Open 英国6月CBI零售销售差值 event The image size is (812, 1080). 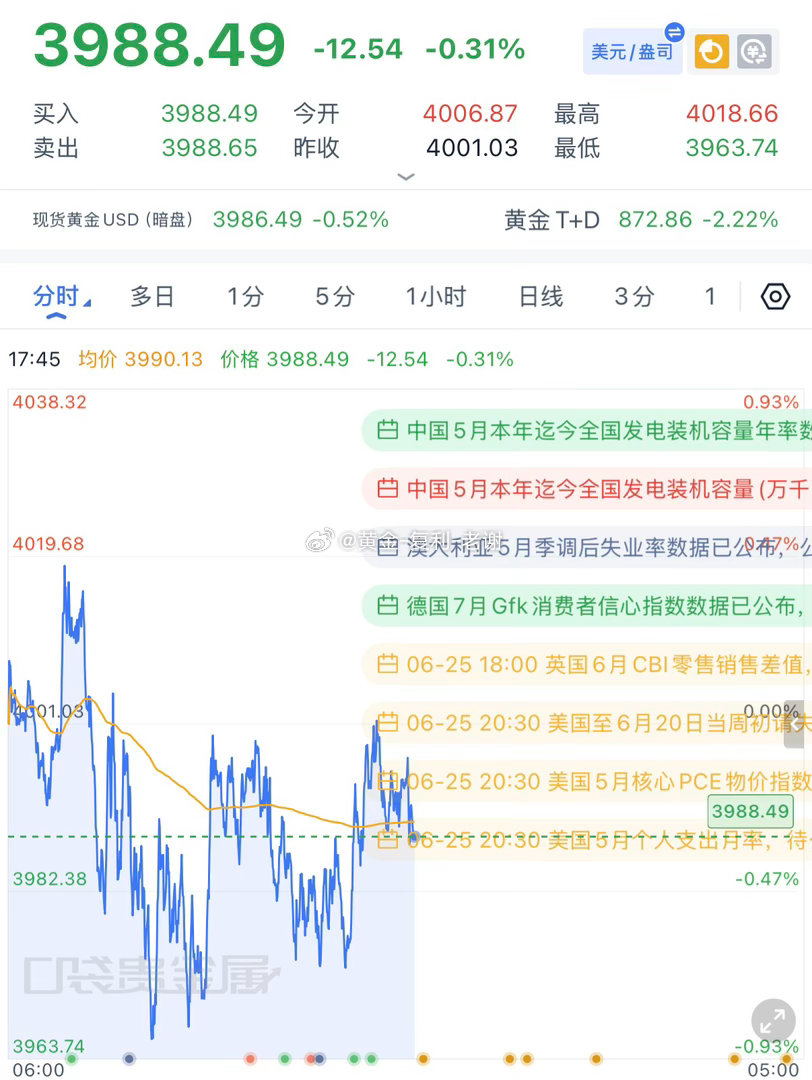[x=587, y=665]
